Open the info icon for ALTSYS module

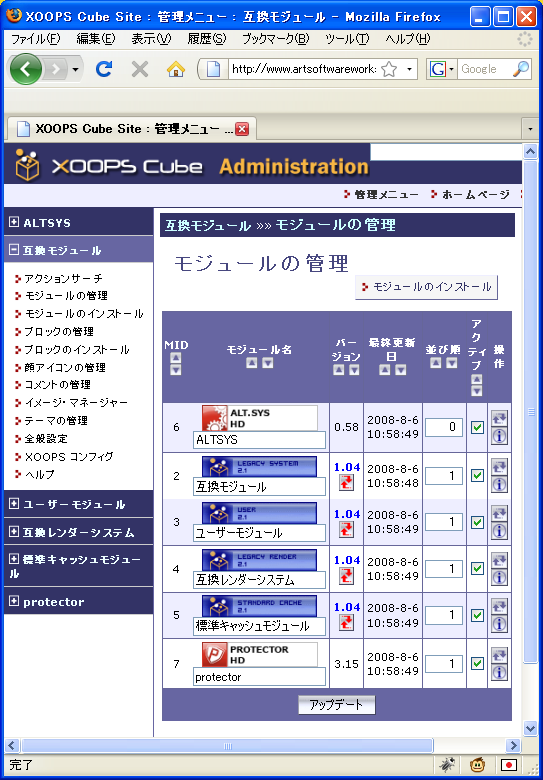(499, 436)
